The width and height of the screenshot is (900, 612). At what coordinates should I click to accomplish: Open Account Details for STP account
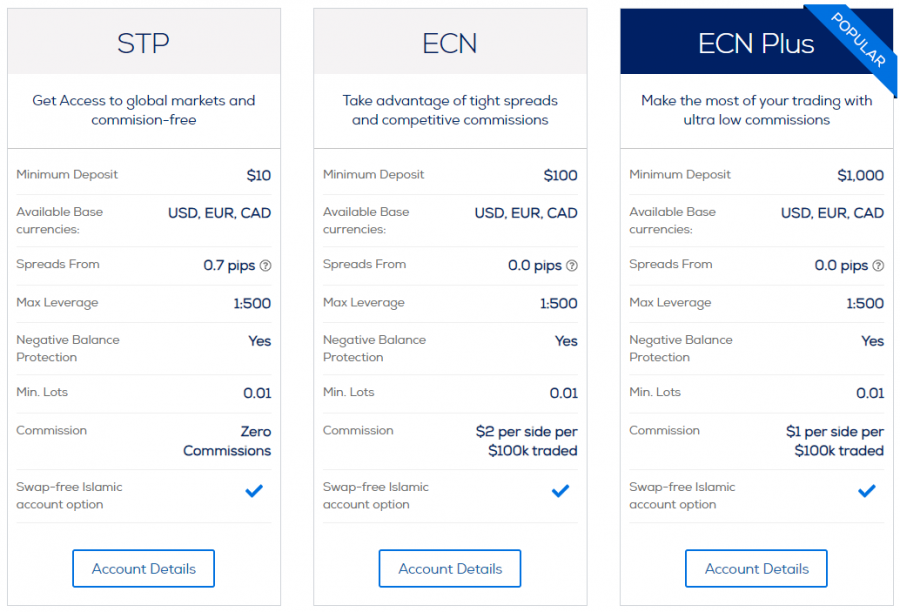(143, 568)
